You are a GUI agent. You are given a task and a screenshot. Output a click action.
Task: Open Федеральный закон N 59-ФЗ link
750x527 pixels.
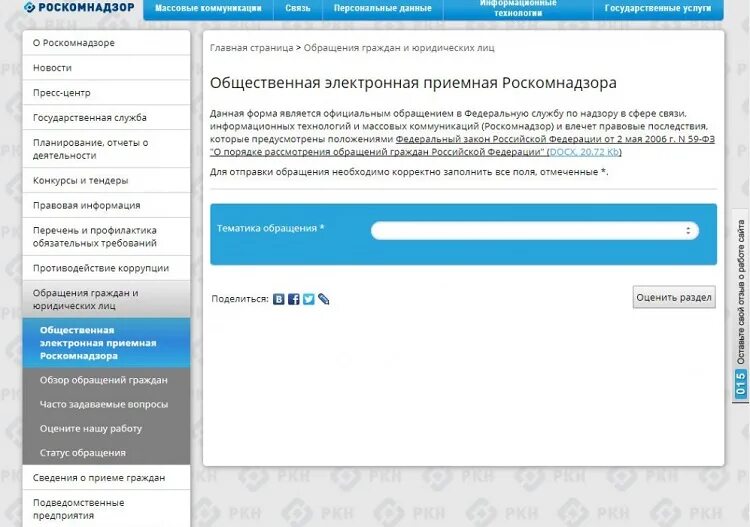[462, 146]
